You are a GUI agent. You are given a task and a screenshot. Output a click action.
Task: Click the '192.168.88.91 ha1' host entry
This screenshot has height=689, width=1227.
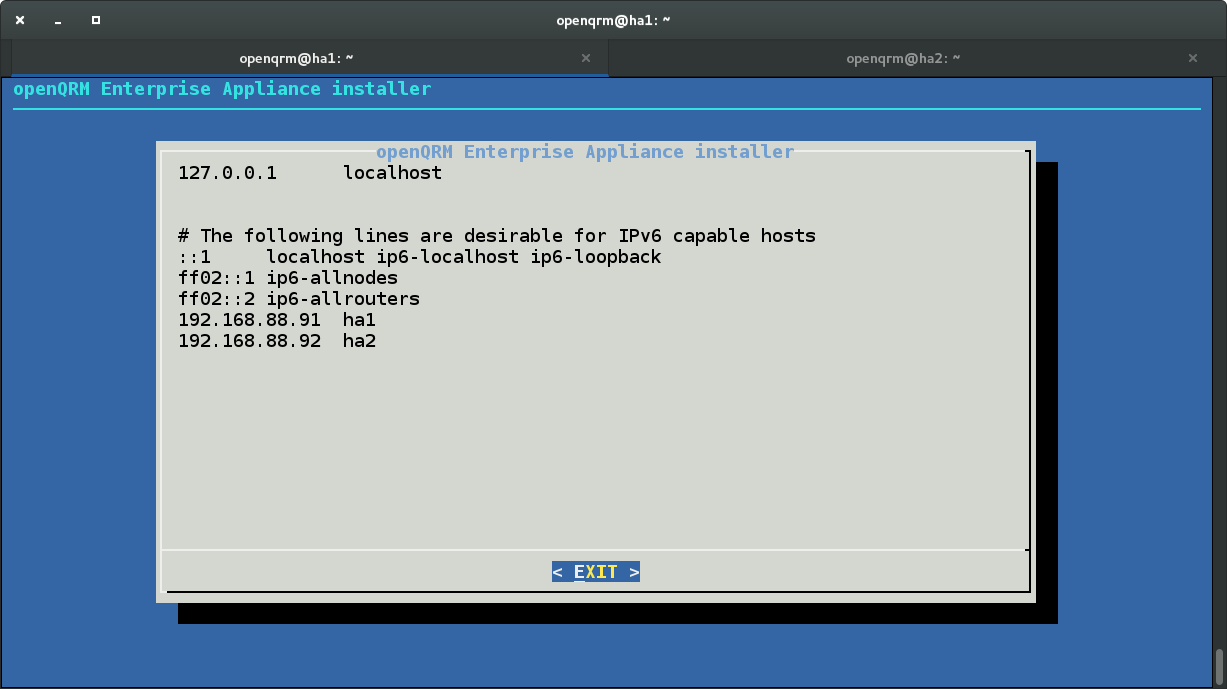(x=277, y=320)
